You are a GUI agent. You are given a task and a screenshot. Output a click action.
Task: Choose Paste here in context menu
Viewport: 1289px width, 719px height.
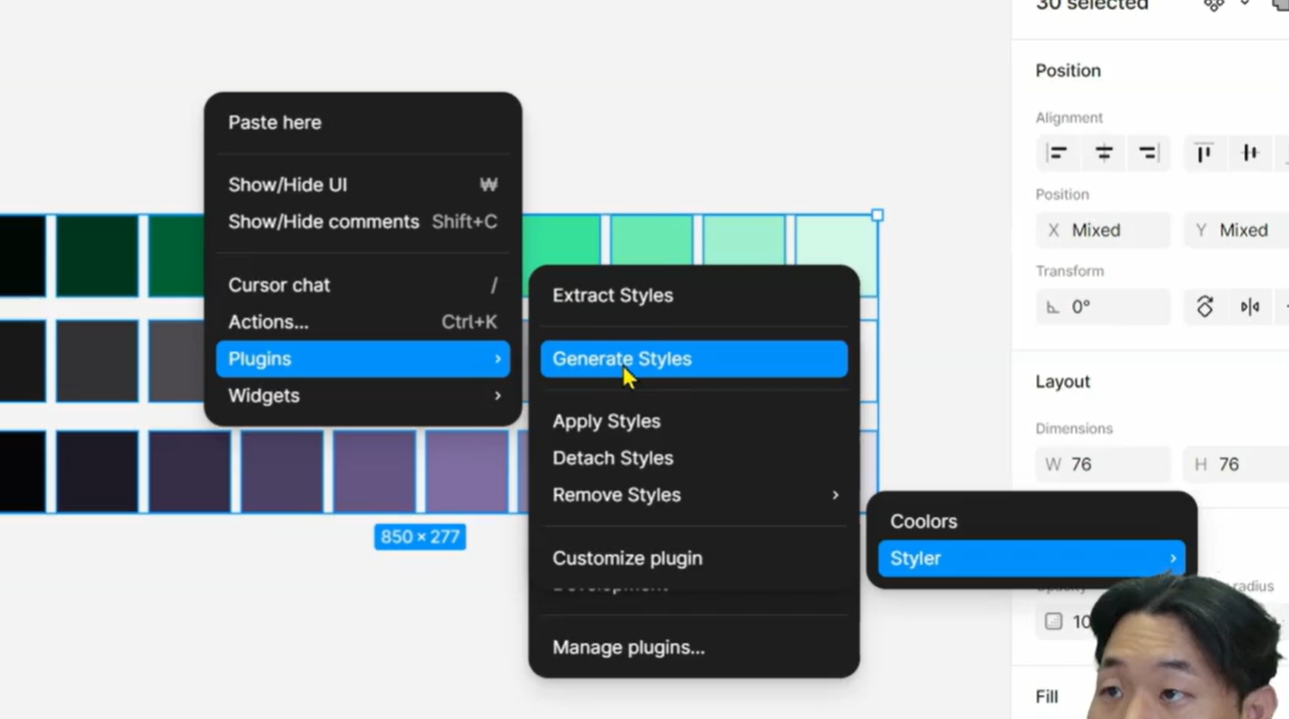(x=363, y=122)
